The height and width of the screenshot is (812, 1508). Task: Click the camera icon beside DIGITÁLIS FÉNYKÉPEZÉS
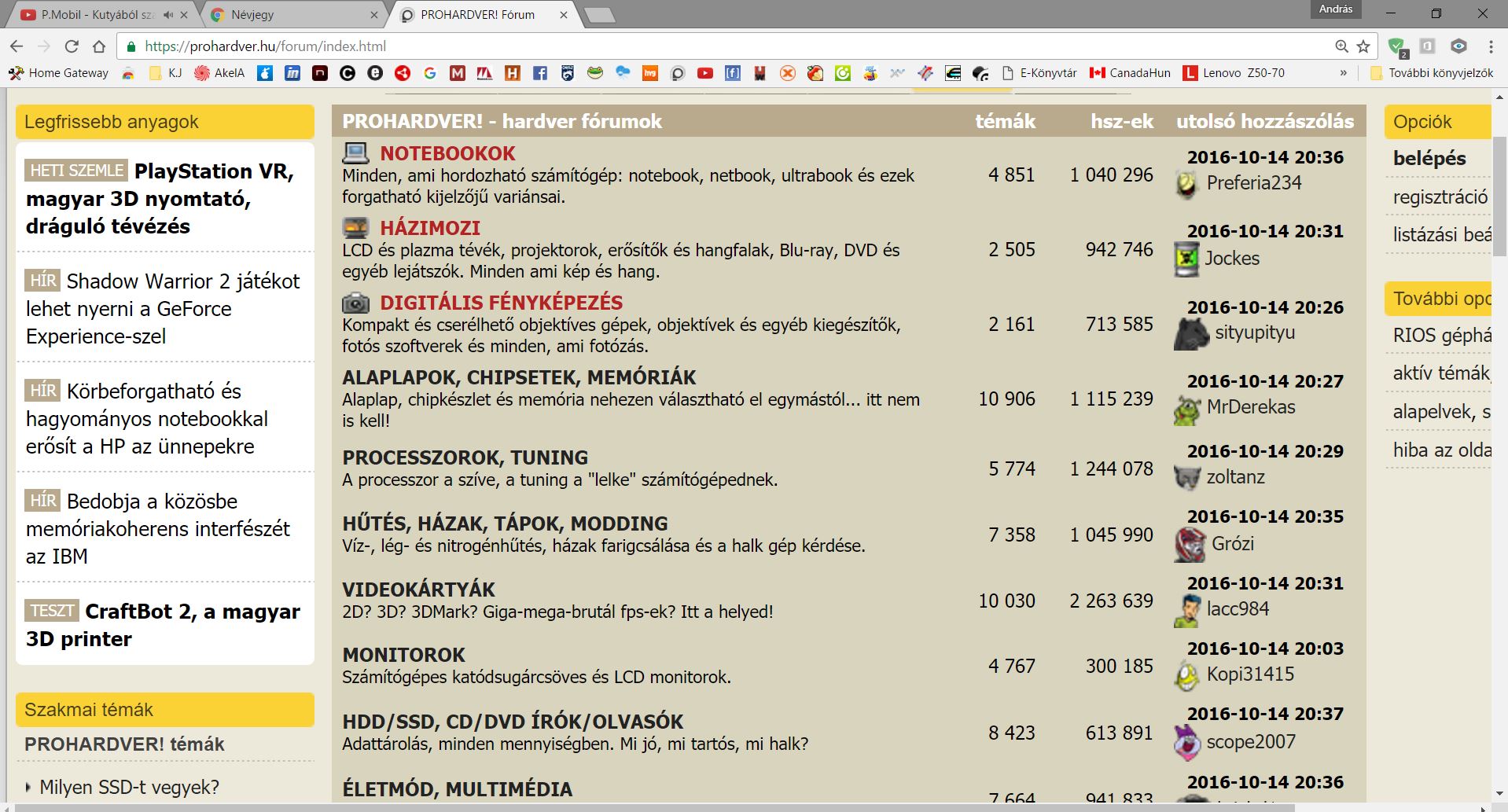pos(355,302)
